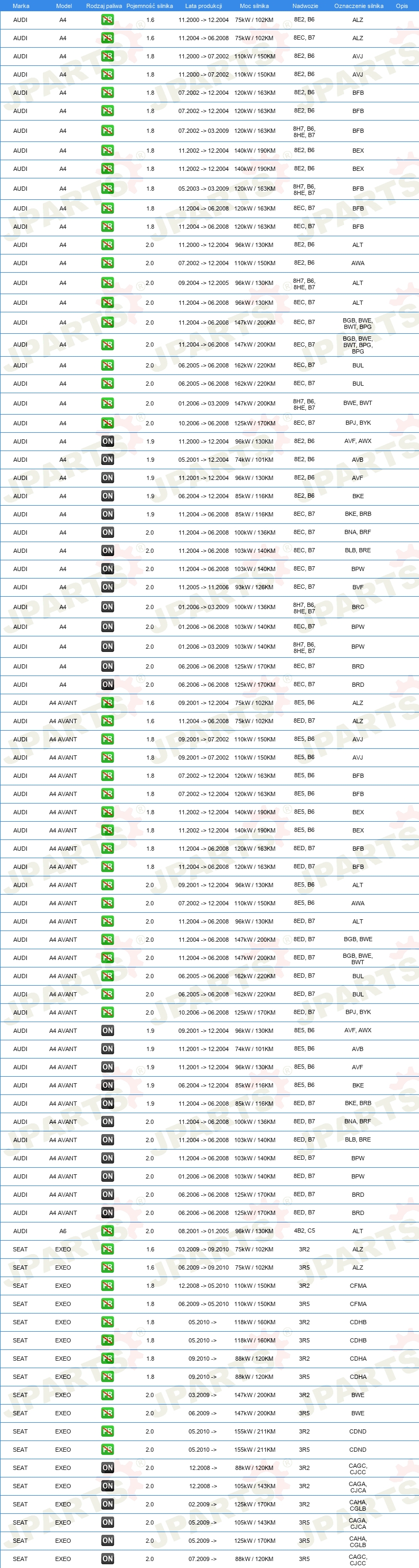Click the 93kW / 126KM power cell
This screenshot has width=419, height=1568.
point(254,587)
